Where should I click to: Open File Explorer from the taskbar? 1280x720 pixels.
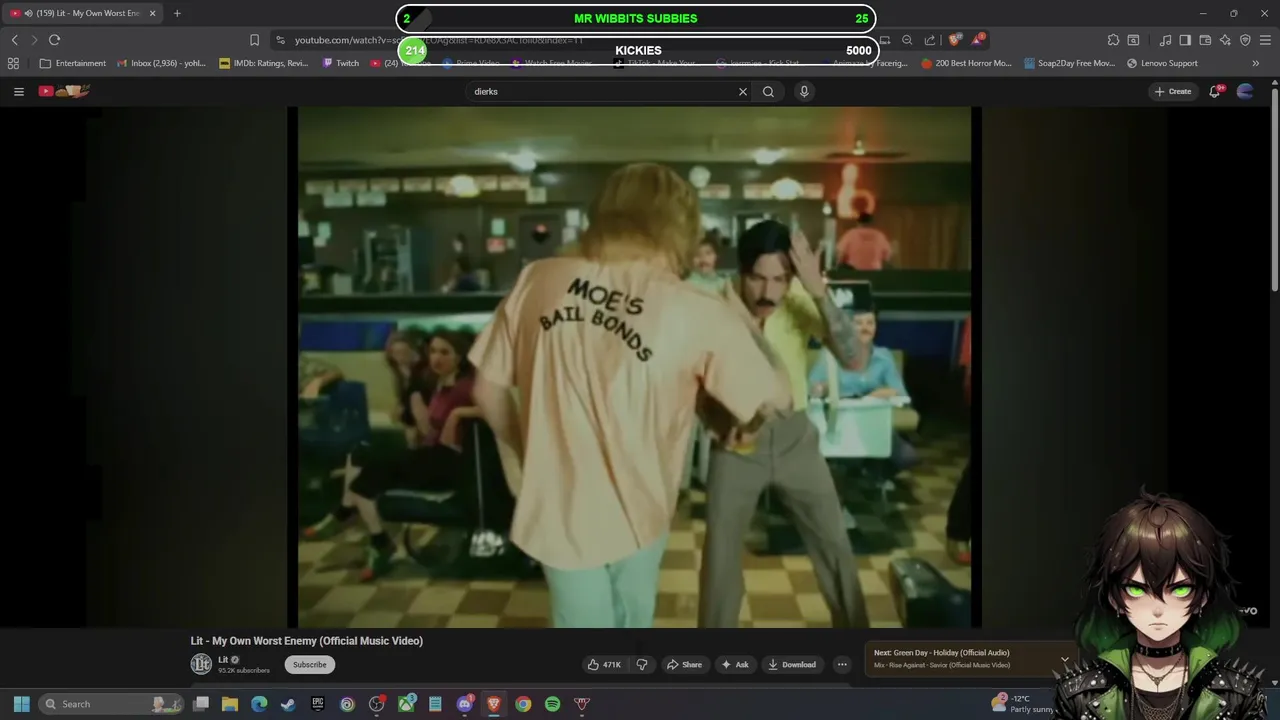230,704
